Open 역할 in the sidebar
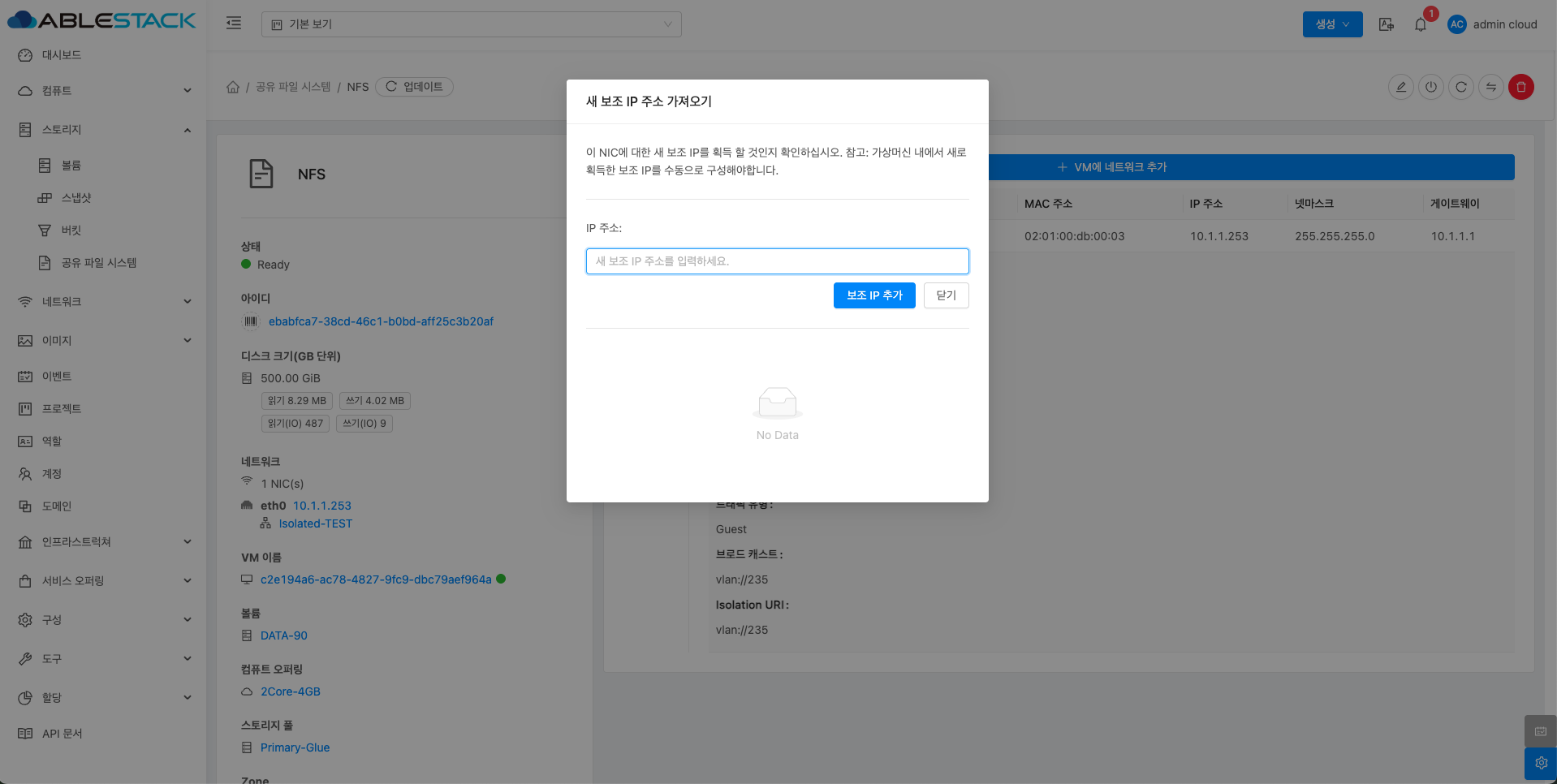The image size is (1557, 784). point(52,442)
